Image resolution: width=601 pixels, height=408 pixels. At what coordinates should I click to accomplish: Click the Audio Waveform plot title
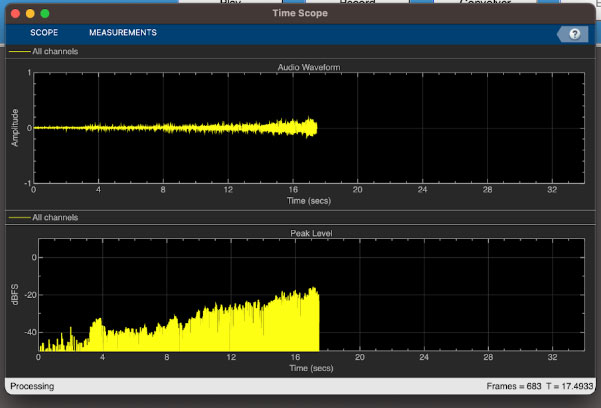coord(309,67)
